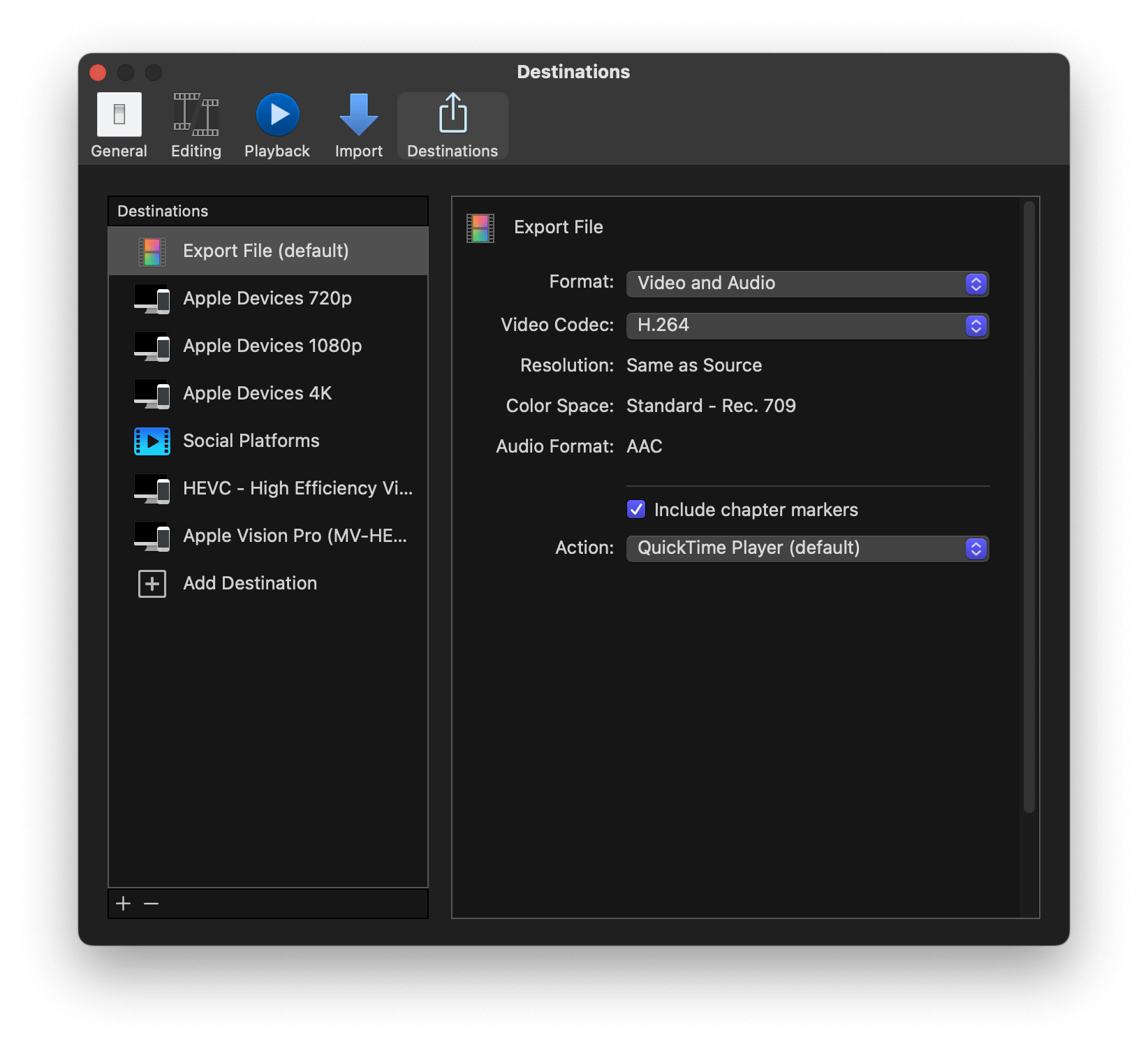Select Export File (default) in destinations list
The height and width of the screenshot is (1049, 1148).
click(x=268, y=251)
